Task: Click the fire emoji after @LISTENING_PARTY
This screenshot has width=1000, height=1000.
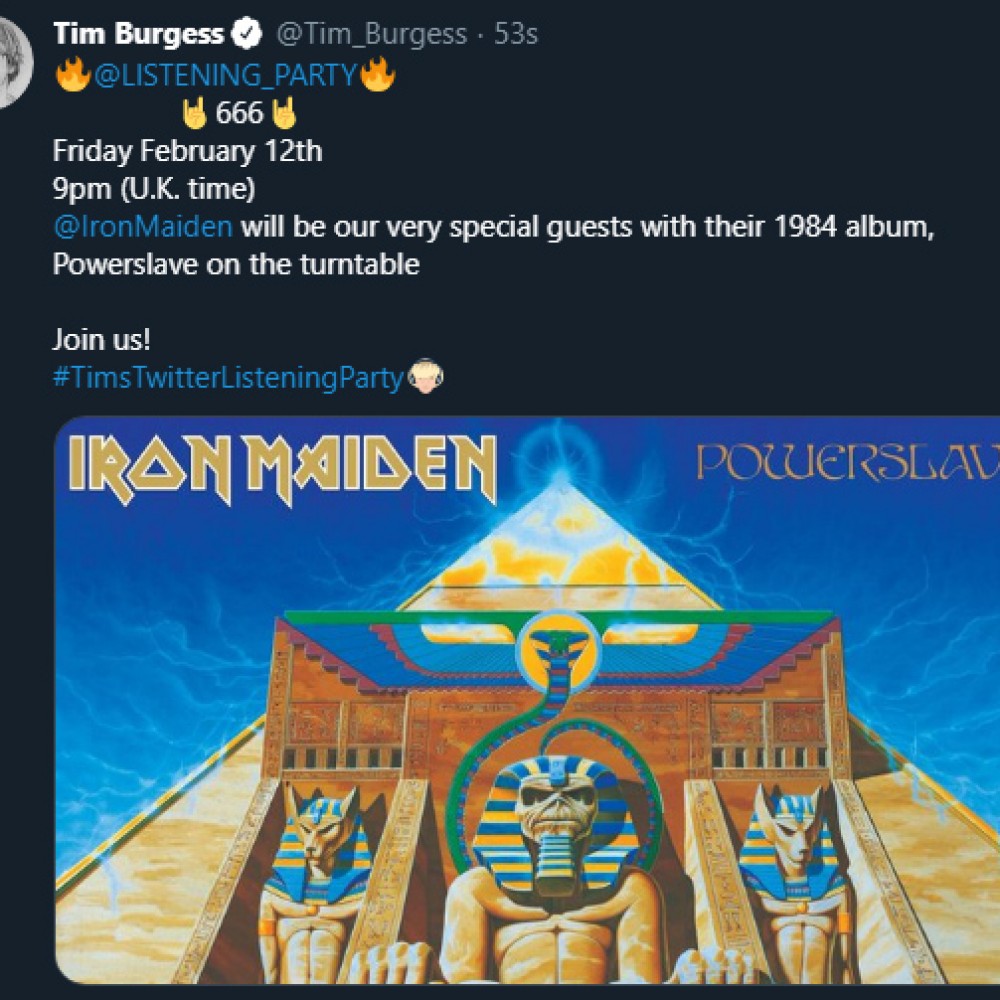Action: tap(378, 75)
